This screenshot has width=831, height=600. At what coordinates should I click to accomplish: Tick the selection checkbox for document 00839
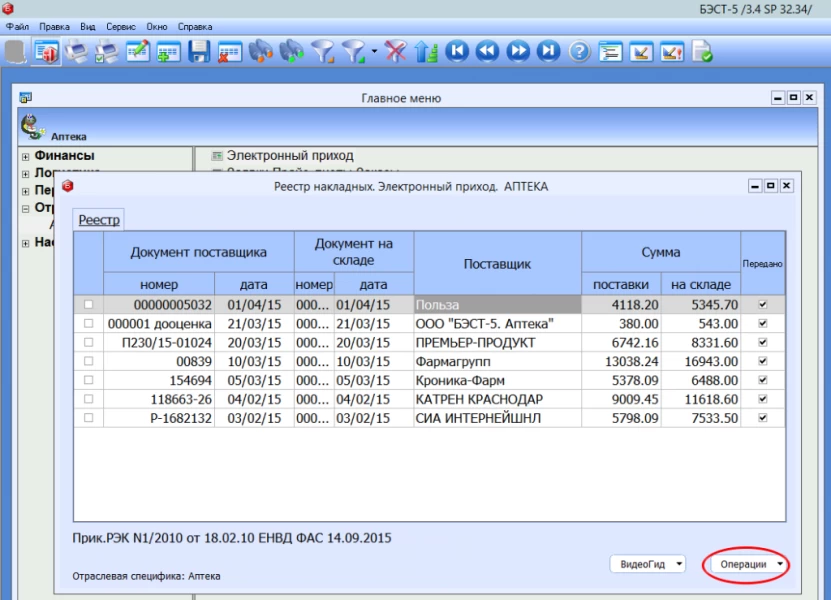pos(89,361)
